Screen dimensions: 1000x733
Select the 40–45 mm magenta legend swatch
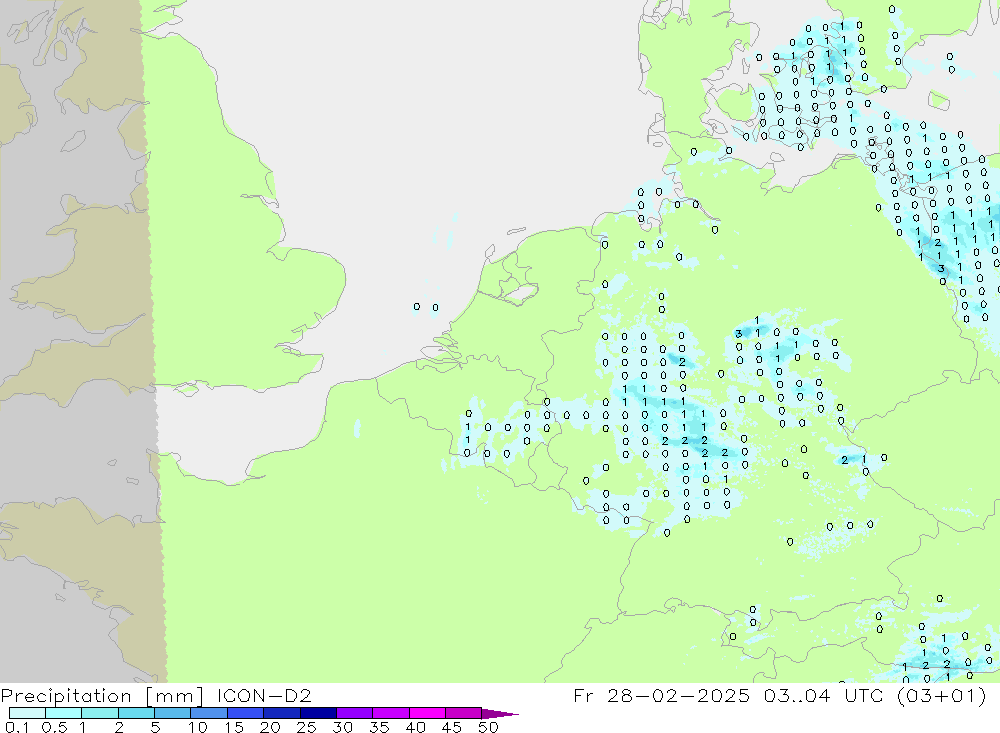(x=427, y=713)
